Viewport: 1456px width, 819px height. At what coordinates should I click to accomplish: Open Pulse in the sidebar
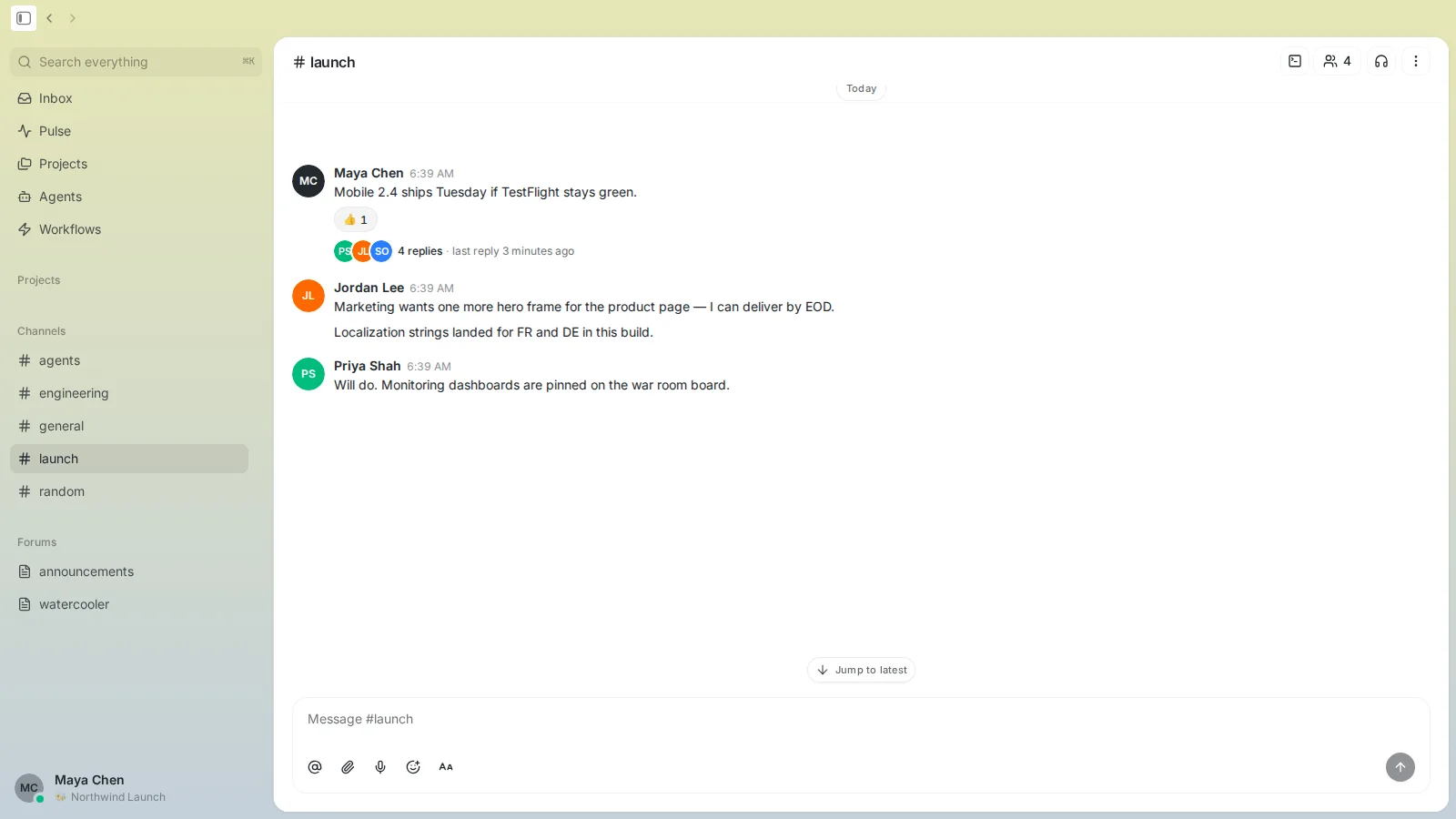click(129, 131)
